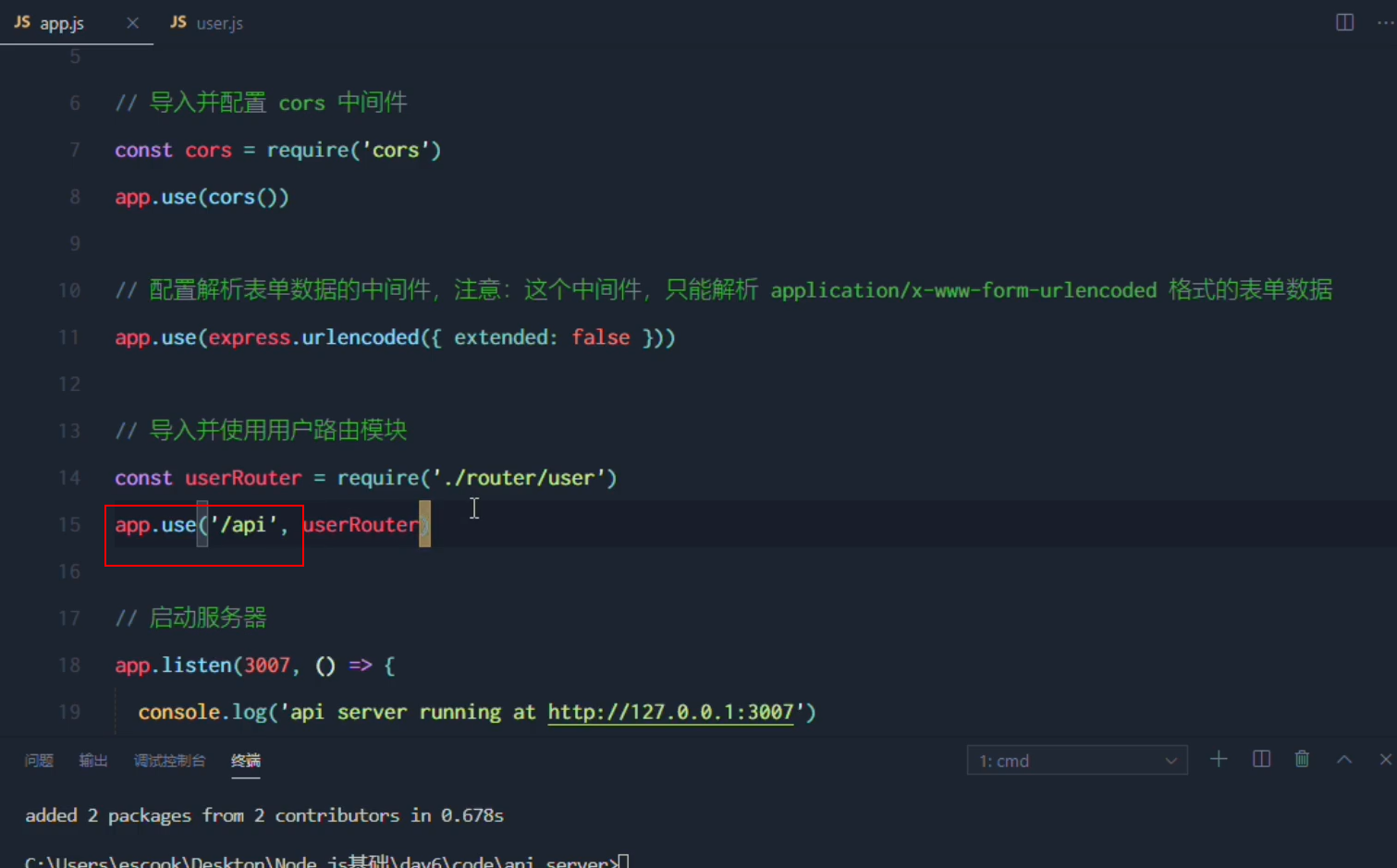Maximize the panel with the up chevron
The height and width of the screenshot is (868, 1397).
click(1344, 759)
